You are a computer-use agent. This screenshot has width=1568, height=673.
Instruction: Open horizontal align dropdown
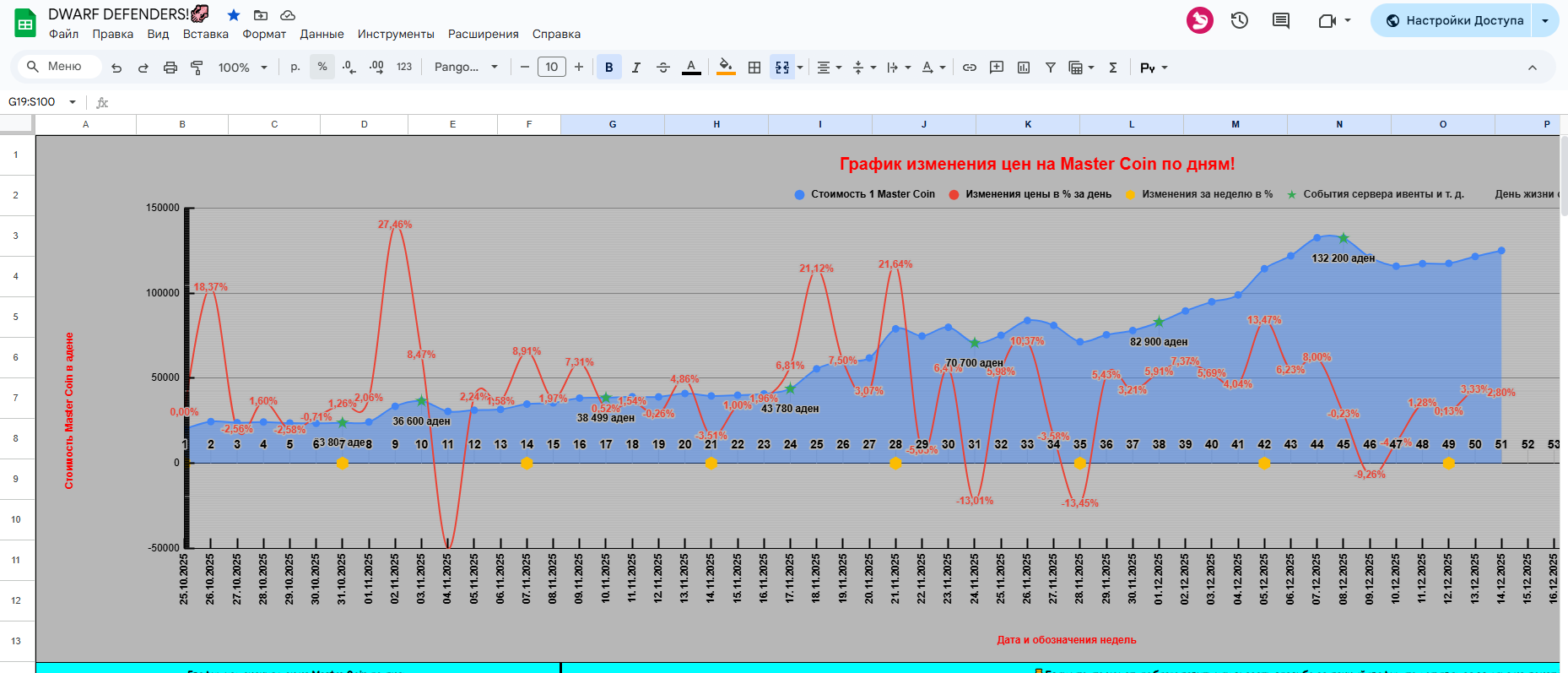click(x=830, y=68)
